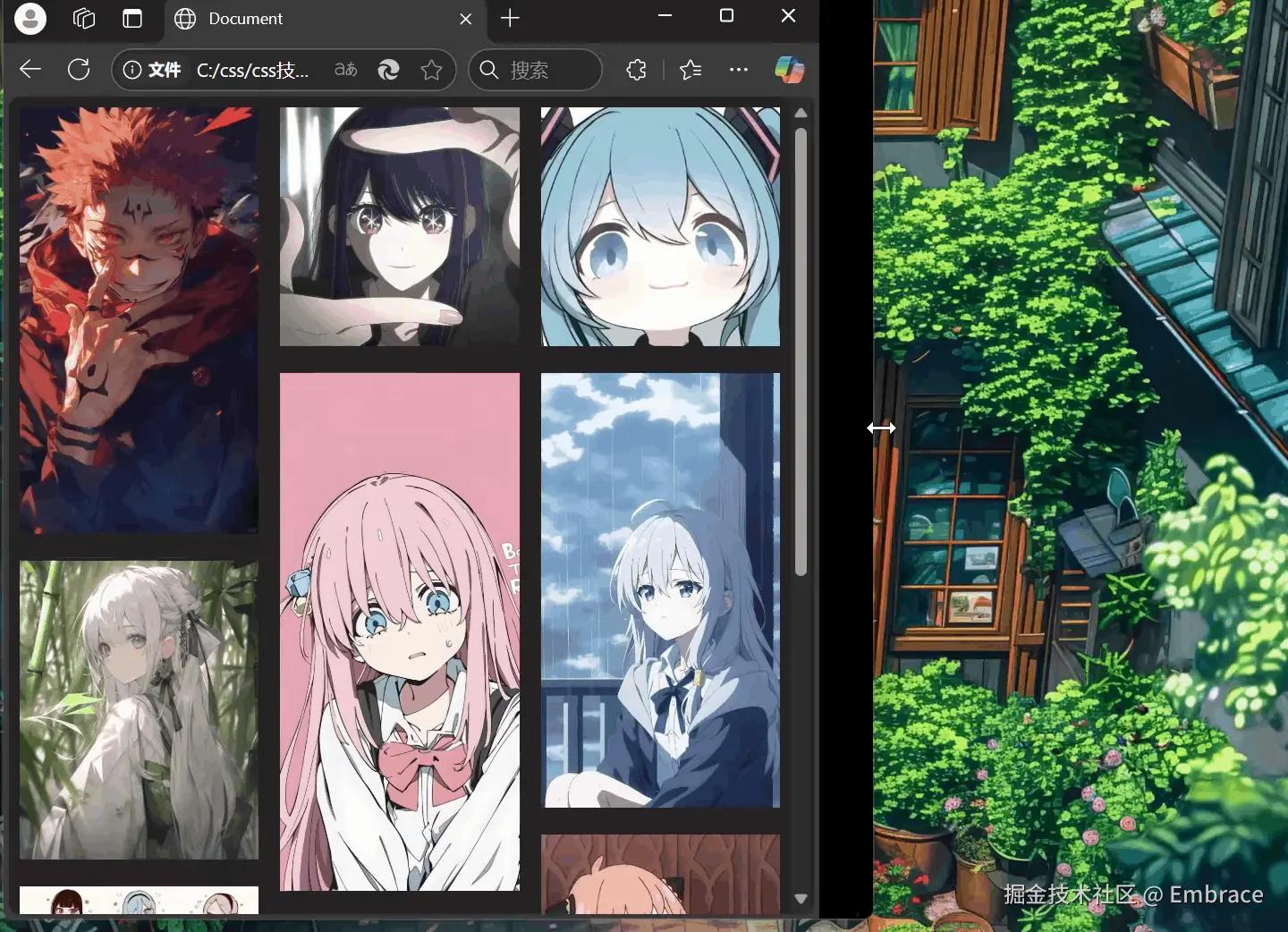Select the Document tab

268,18
